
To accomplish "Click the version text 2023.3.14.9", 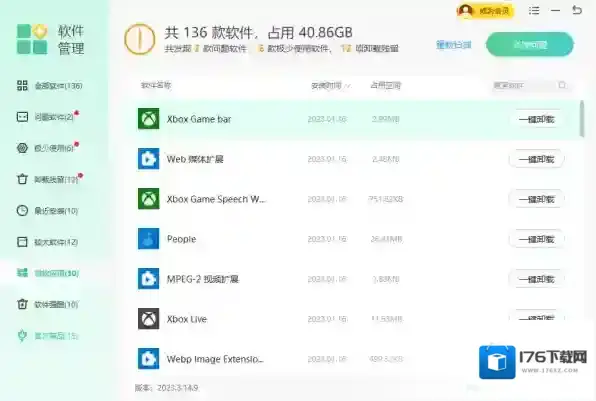I will pyautogui.click(x=178, y=388).
